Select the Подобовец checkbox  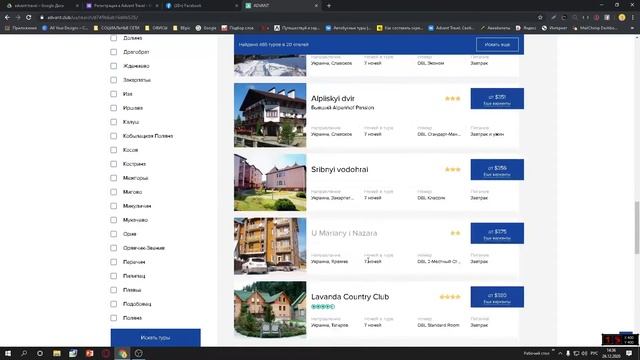(113, 304)
